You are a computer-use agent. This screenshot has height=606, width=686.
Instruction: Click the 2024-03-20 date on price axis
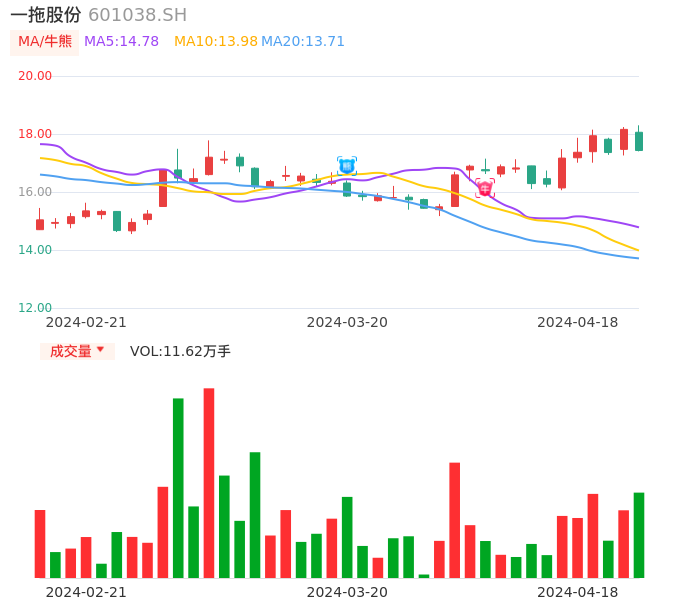pos(347,322)
